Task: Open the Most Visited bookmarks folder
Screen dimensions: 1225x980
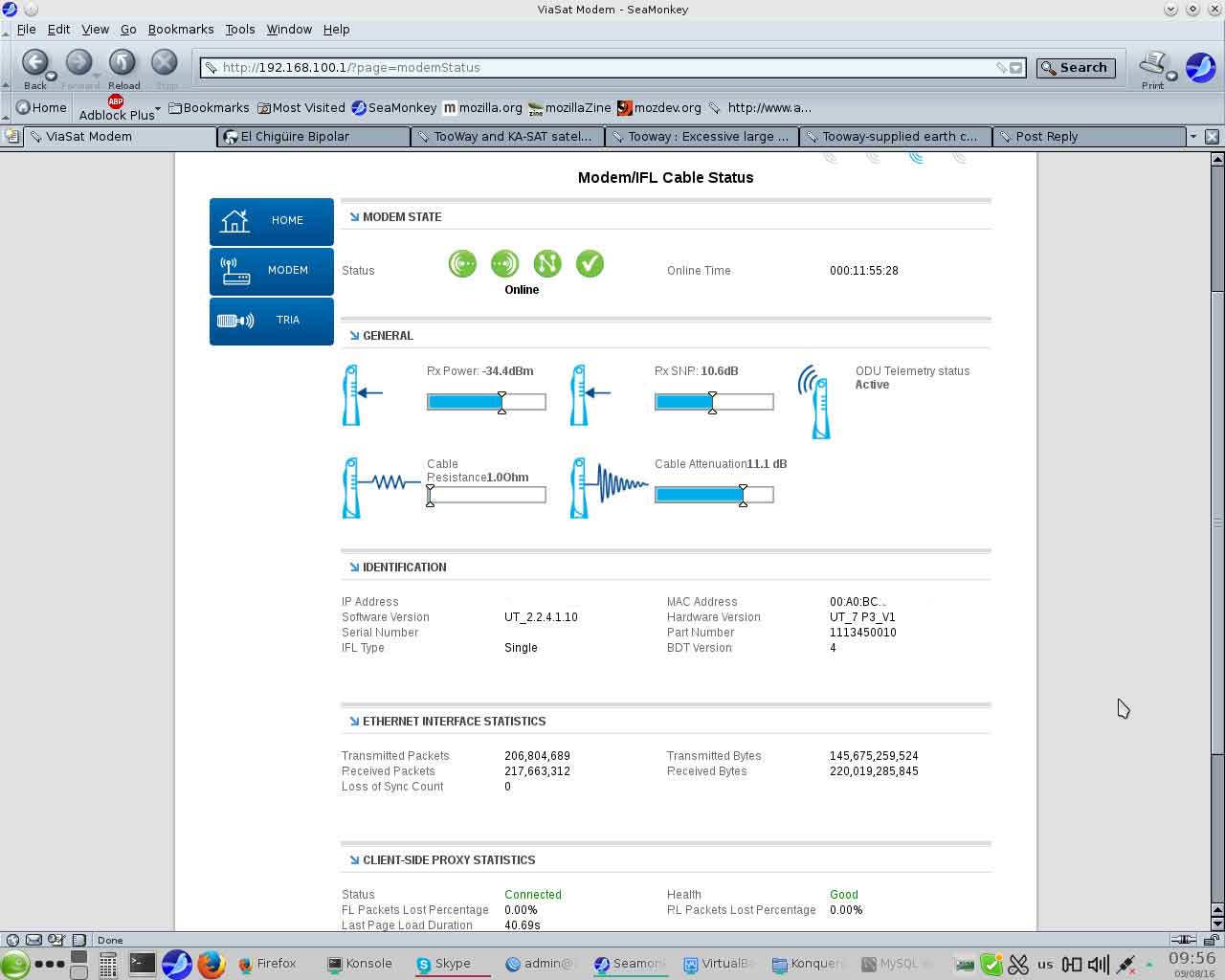Action: (x=301, y=107)
